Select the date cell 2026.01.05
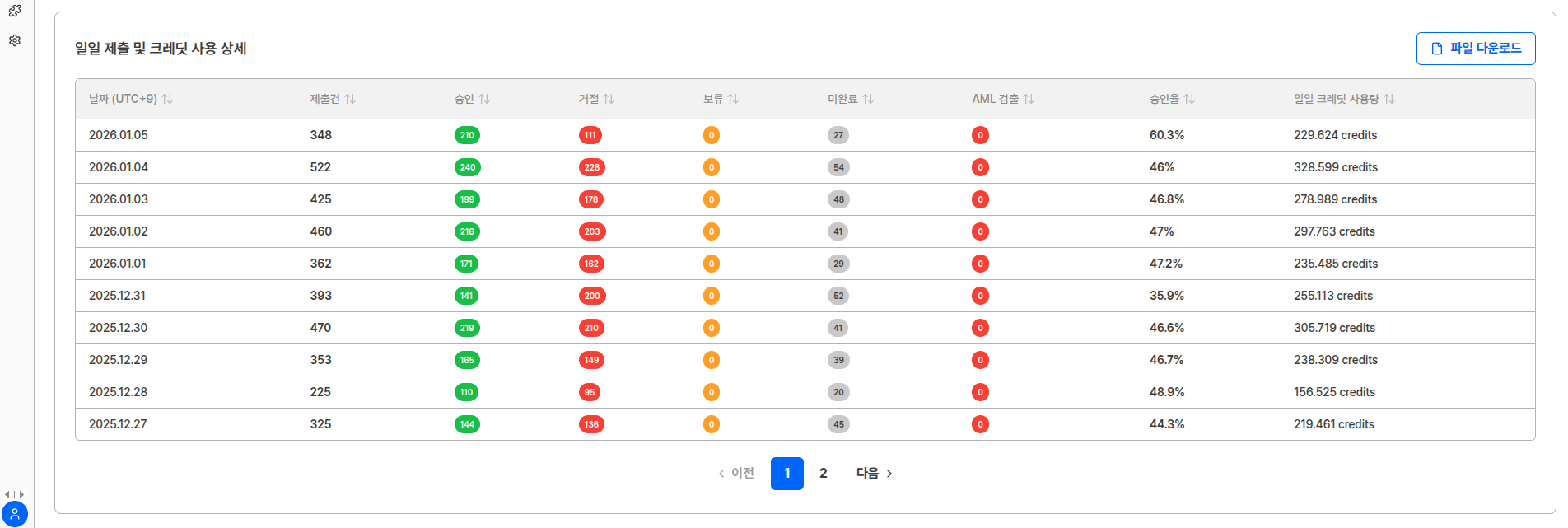Screen dimensions: 1568x528 click(x=119, y=135)
